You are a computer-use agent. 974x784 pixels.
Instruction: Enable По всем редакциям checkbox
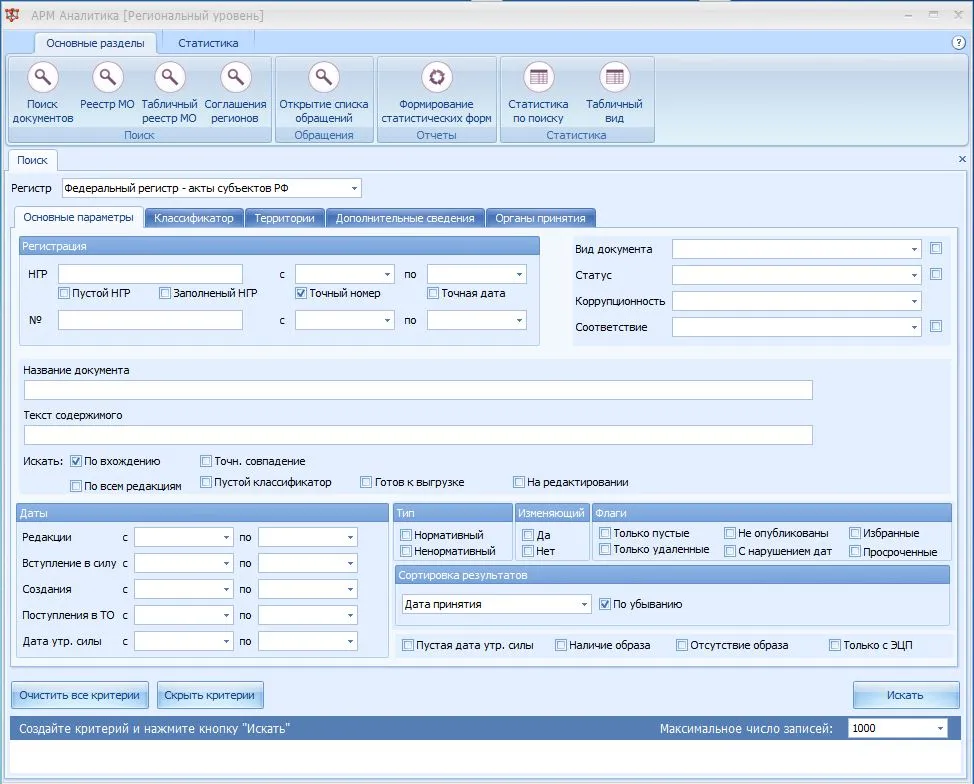tap(76, 486)
